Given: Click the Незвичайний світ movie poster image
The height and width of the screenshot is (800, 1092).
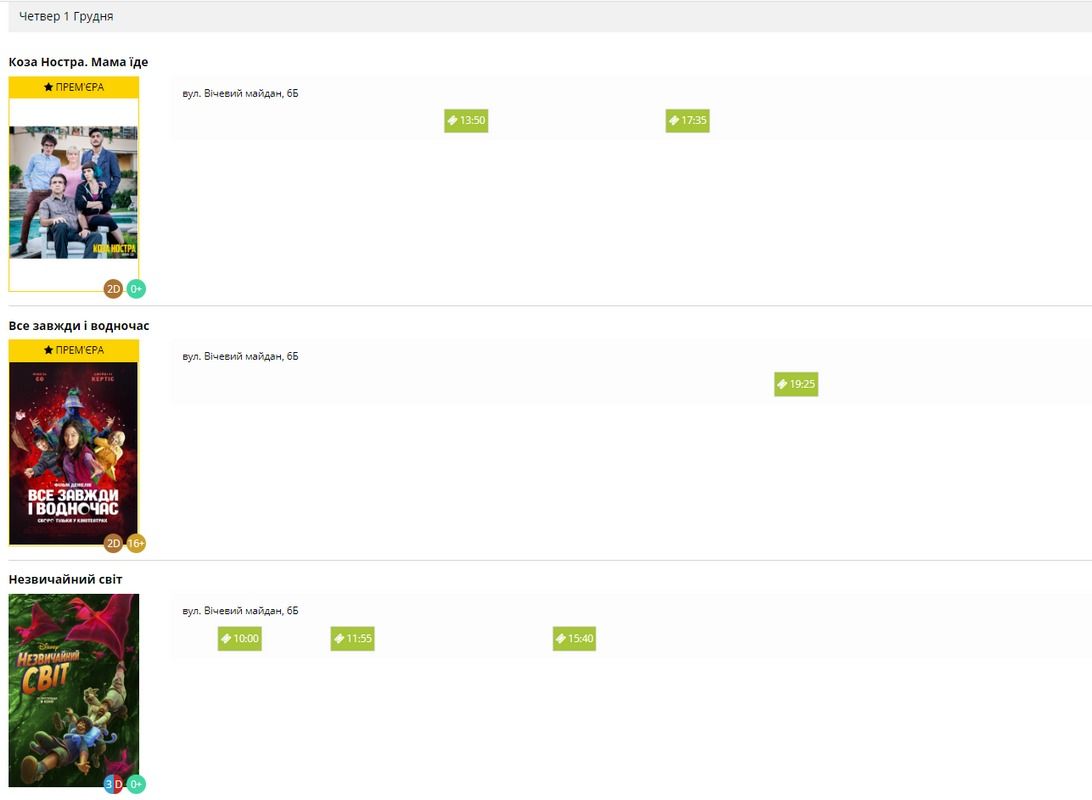Looking at the screenshot, I should tap(73, 688).
